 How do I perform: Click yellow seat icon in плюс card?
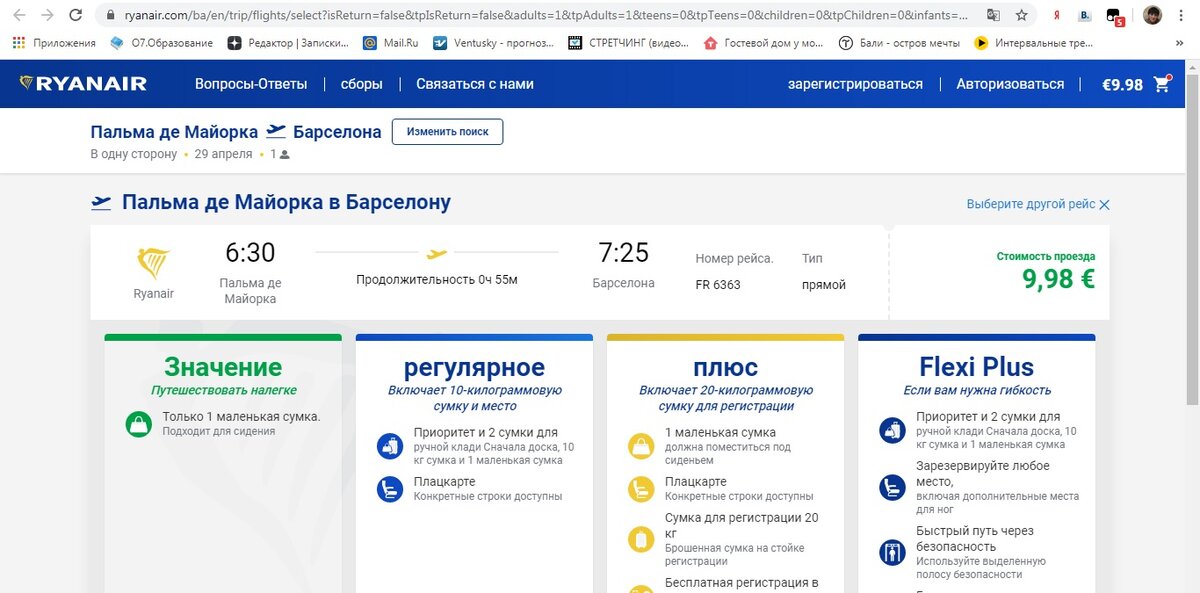(640, 489)
